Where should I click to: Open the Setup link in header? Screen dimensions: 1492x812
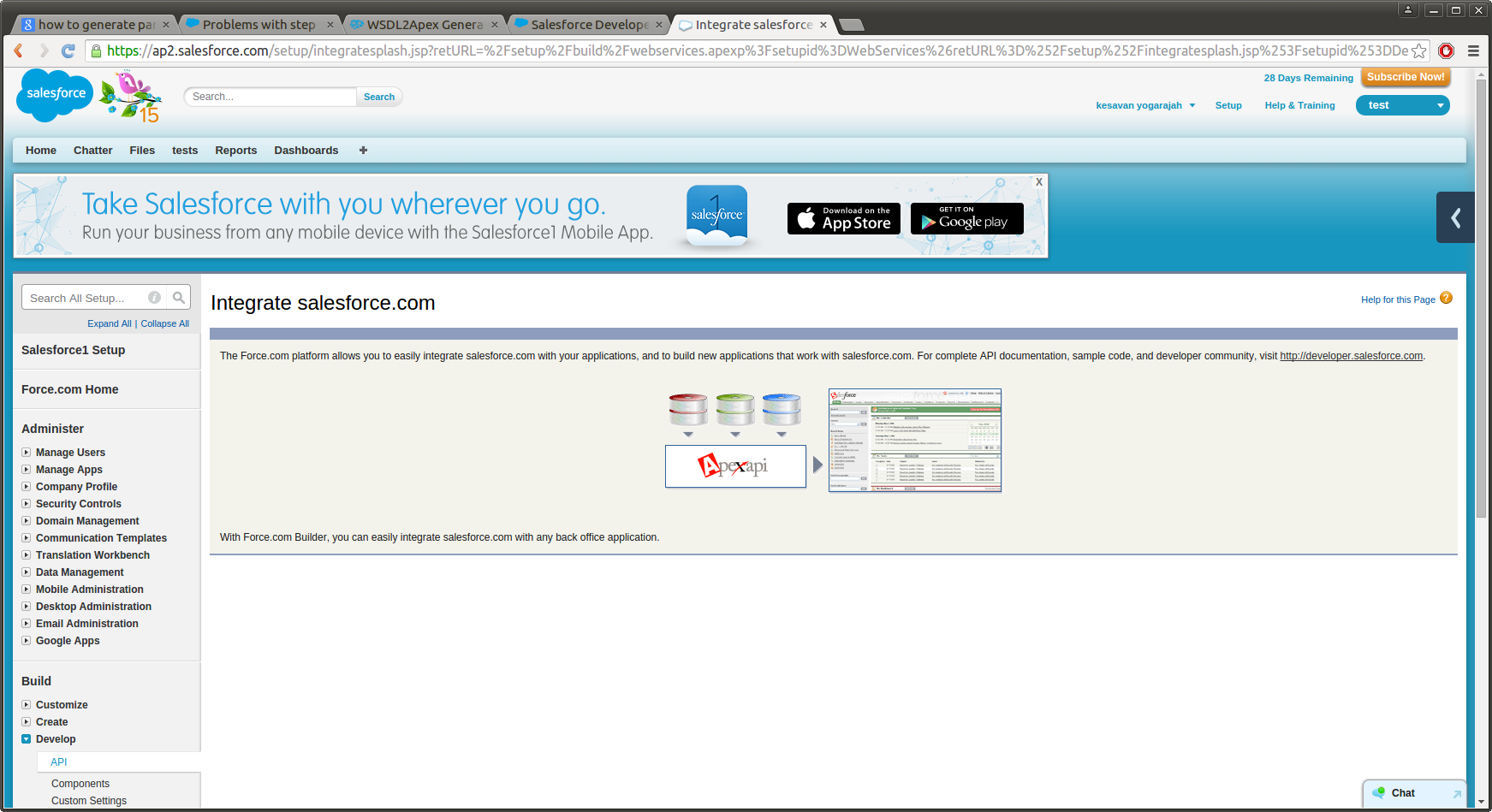pos(1228,105)
